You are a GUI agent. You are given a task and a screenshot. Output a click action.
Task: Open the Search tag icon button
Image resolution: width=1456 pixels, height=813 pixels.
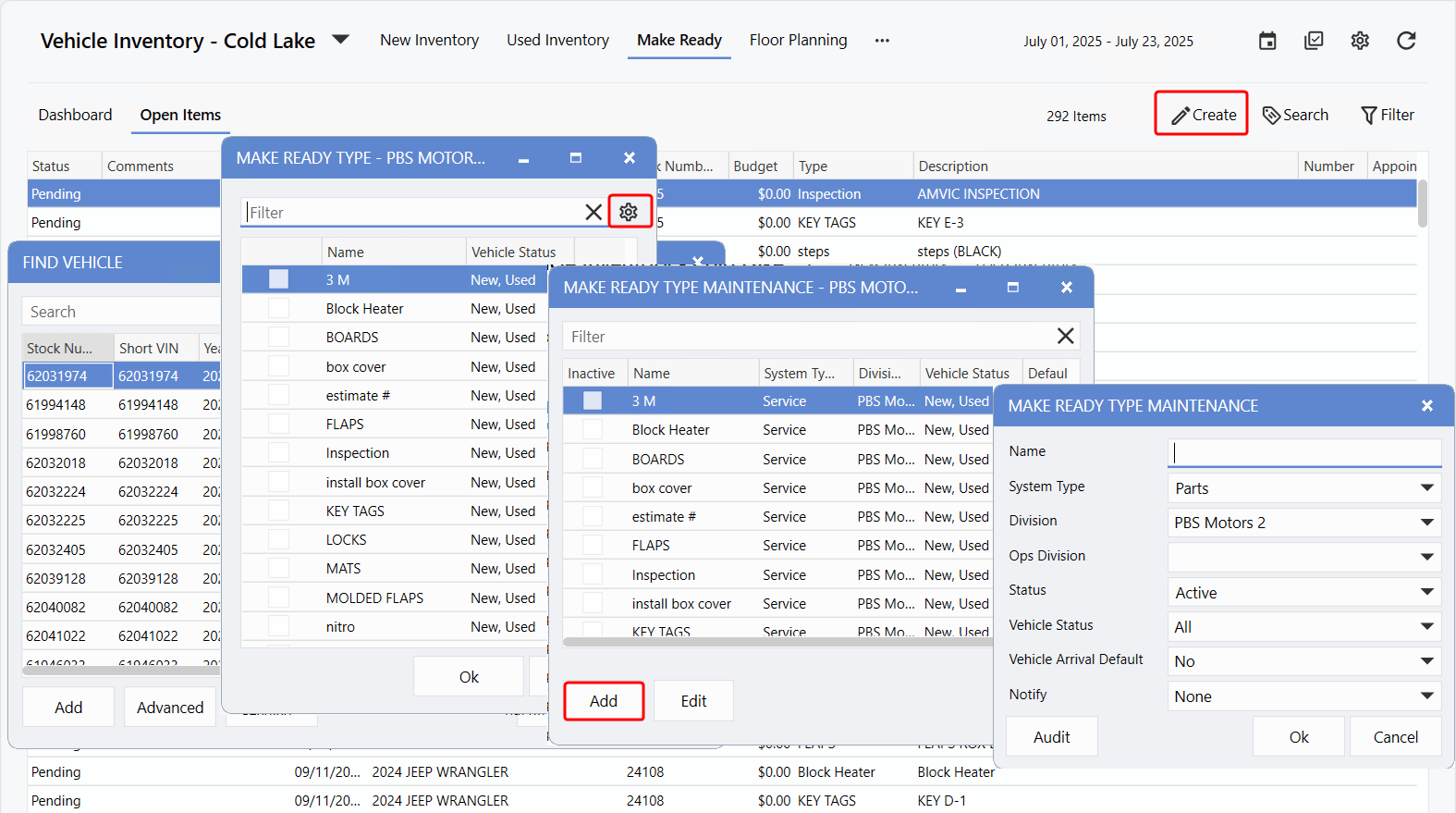click(1295, 115)
